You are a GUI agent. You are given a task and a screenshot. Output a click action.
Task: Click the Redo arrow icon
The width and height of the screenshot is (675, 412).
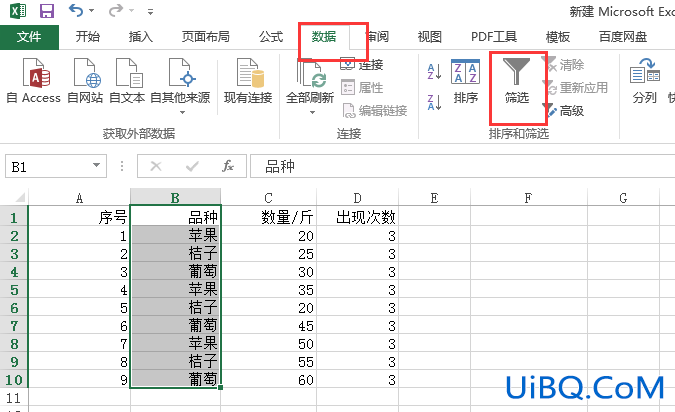point(115,10)
